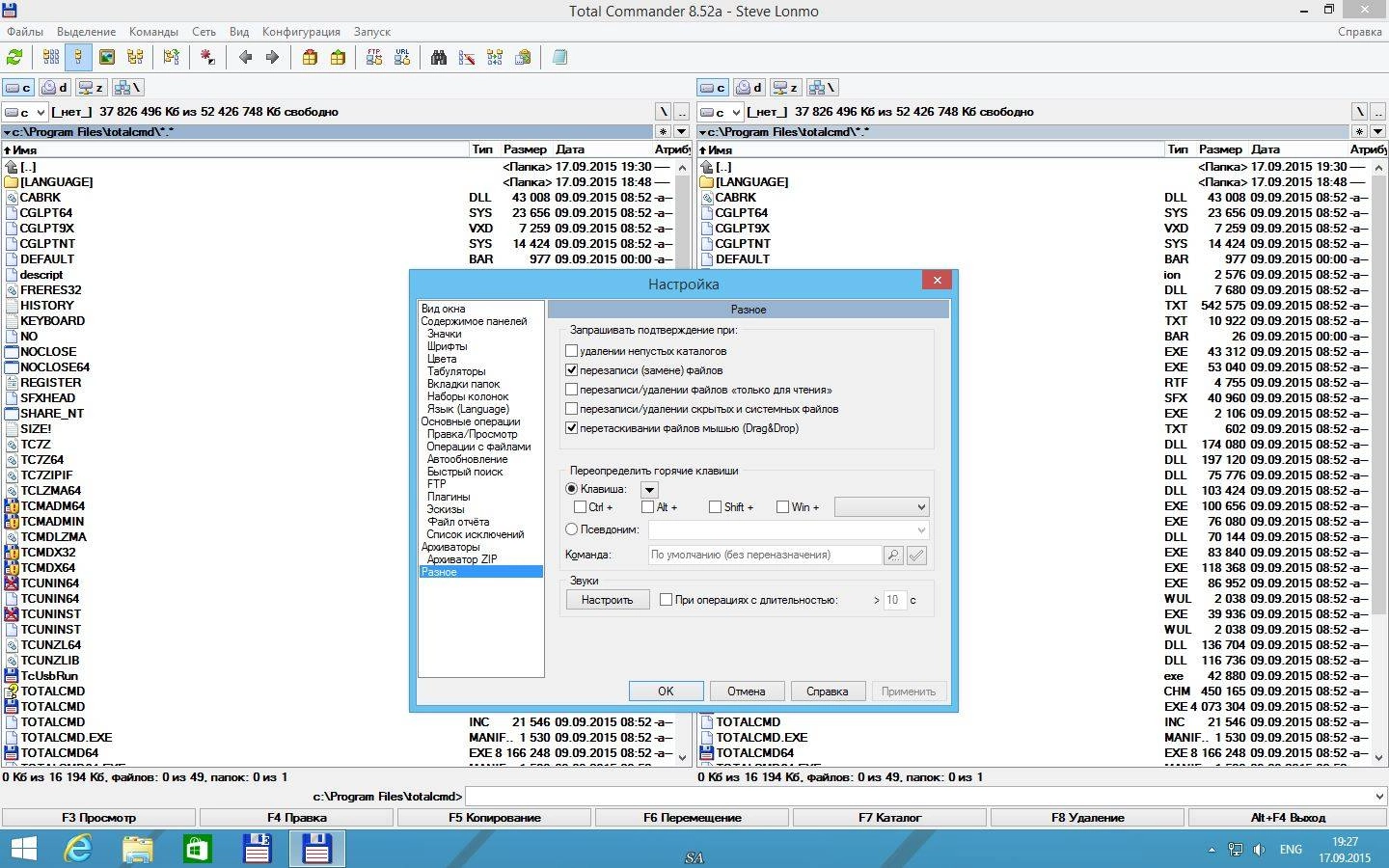Click Настроить sounds button
The image size is (1389, 868).
coord(608,600)
